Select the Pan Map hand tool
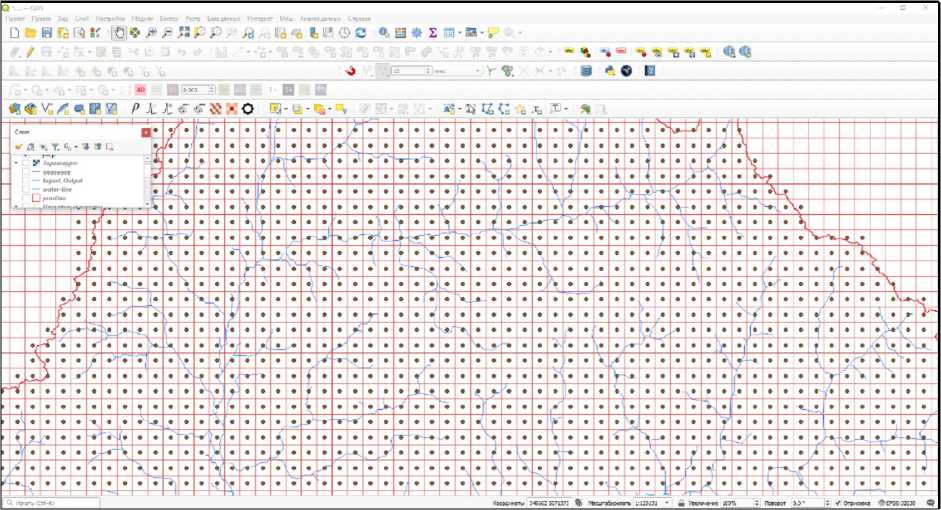This screenshot has height=510, width=941. [119, 33]
